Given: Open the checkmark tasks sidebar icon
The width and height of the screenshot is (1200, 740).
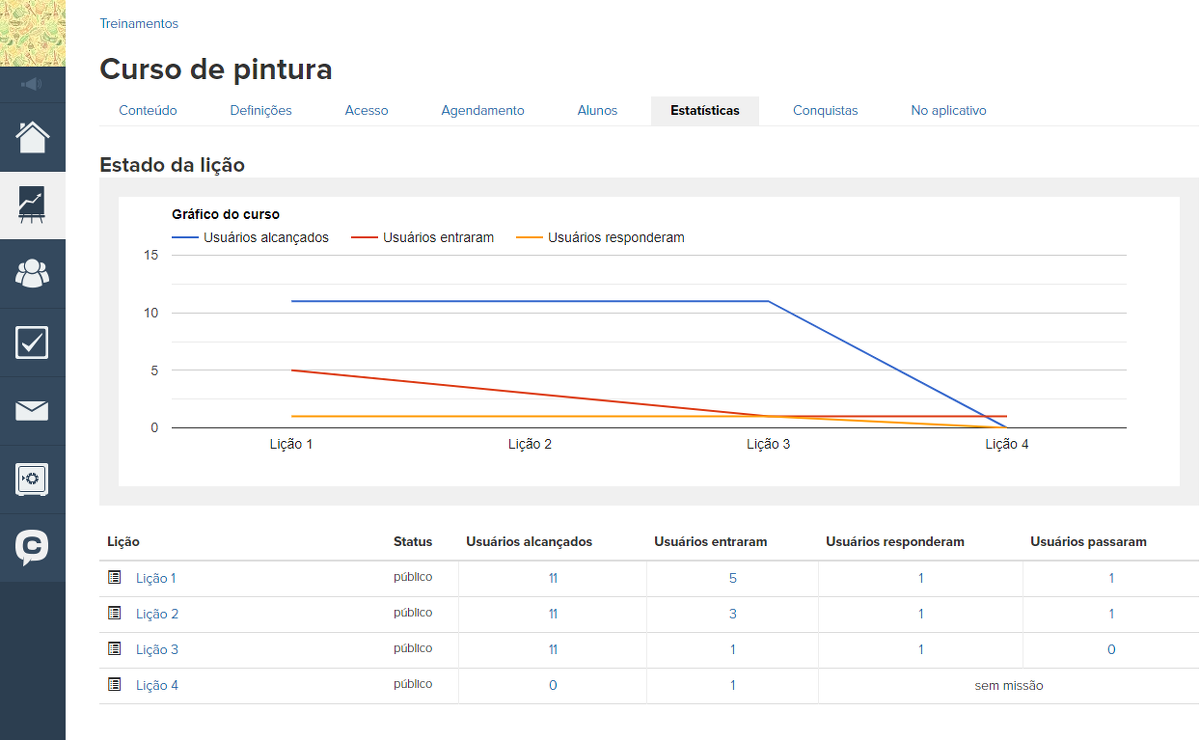Looking at the screenshot, I should pos(32,342).
